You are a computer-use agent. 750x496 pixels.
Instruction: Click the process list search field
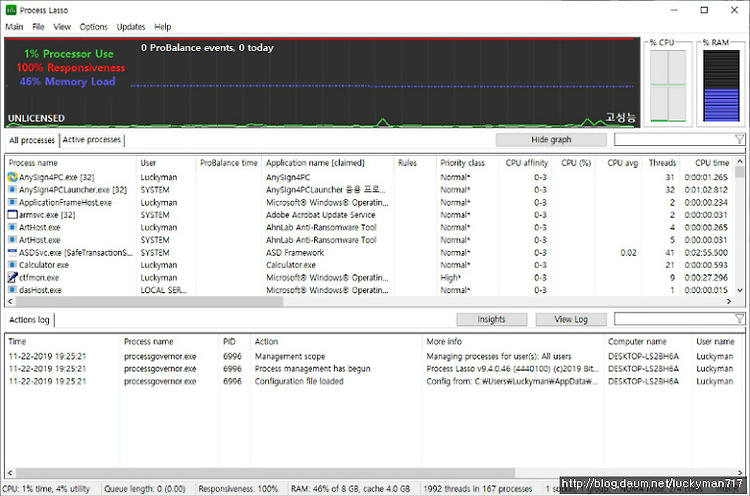pos(674,140)
